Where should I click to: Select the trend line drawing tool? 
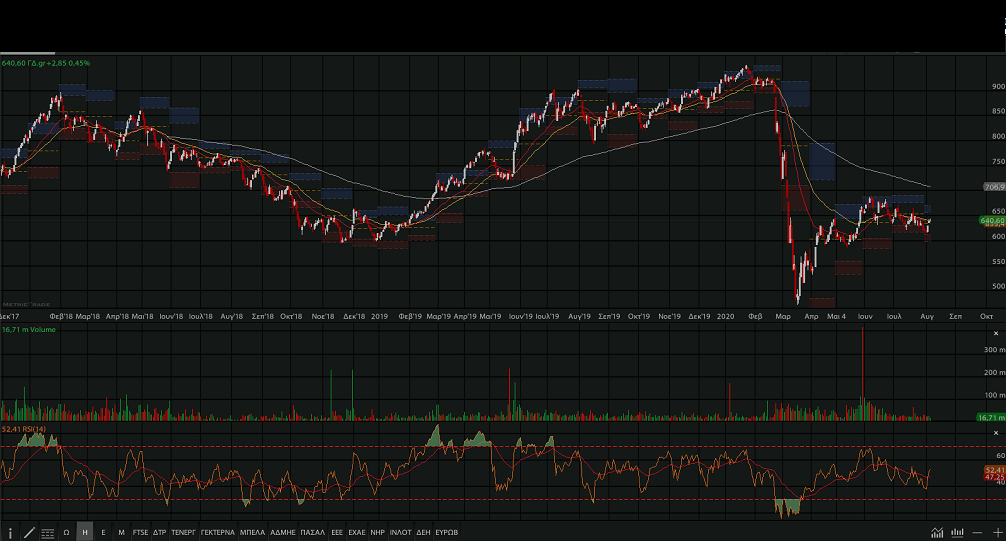(29, 532)
